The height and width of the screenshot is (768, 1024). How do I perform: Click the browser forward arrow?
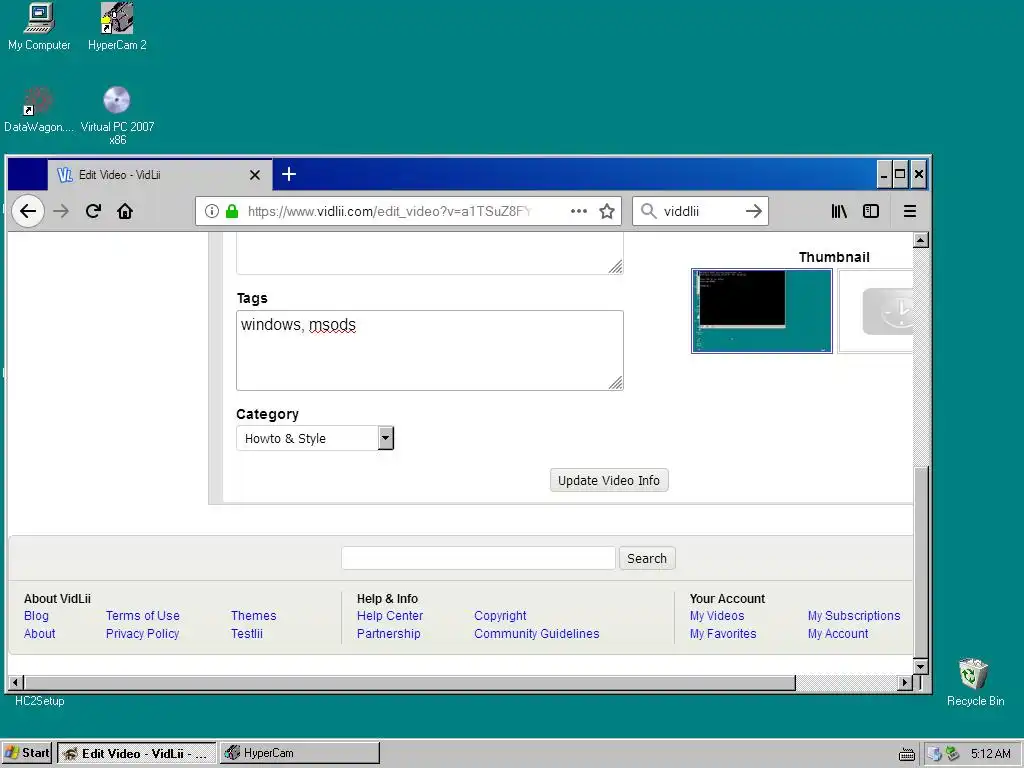click(x=61, y=211)
